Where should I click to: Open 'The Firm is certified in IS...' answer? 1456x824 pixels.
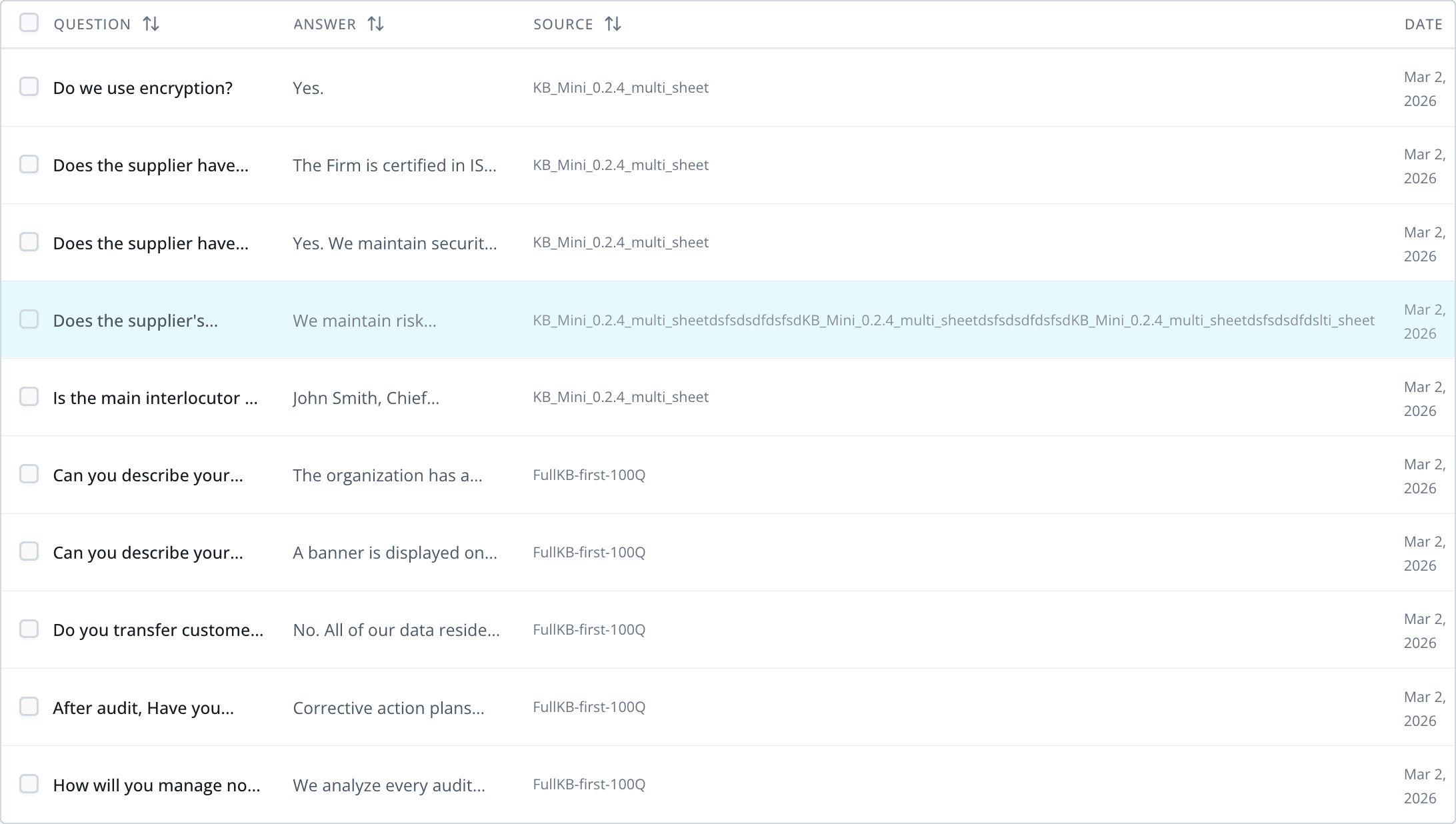394,165
